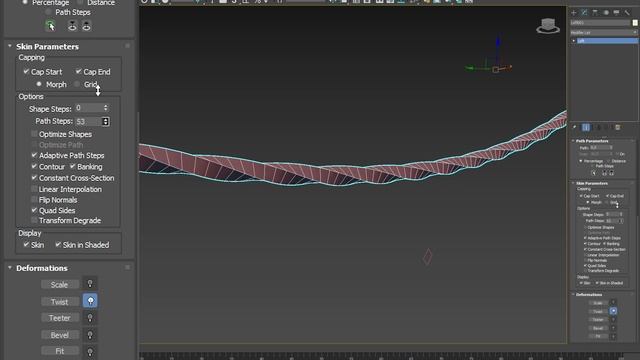Open the Modify command panel tab
The height and width of the screenshot is (360, 640).
[x=584, y=13]
